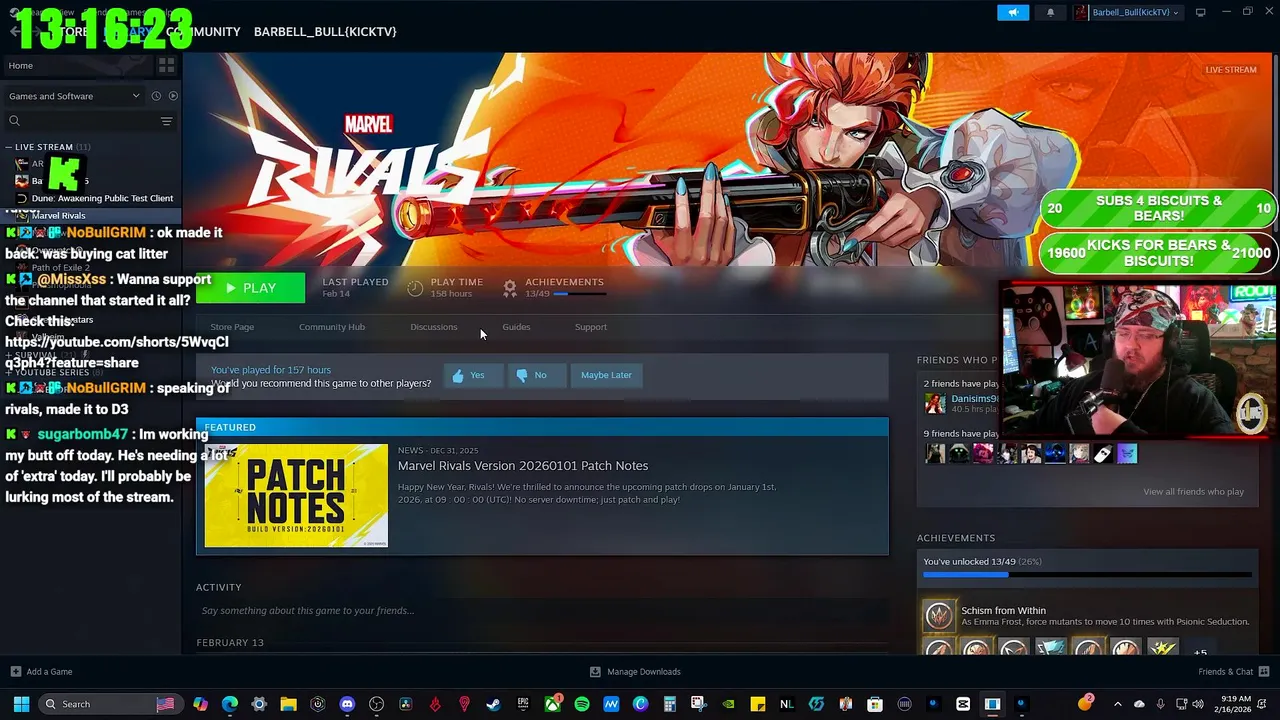Launch Steam from the taskbar

(493, 704)
